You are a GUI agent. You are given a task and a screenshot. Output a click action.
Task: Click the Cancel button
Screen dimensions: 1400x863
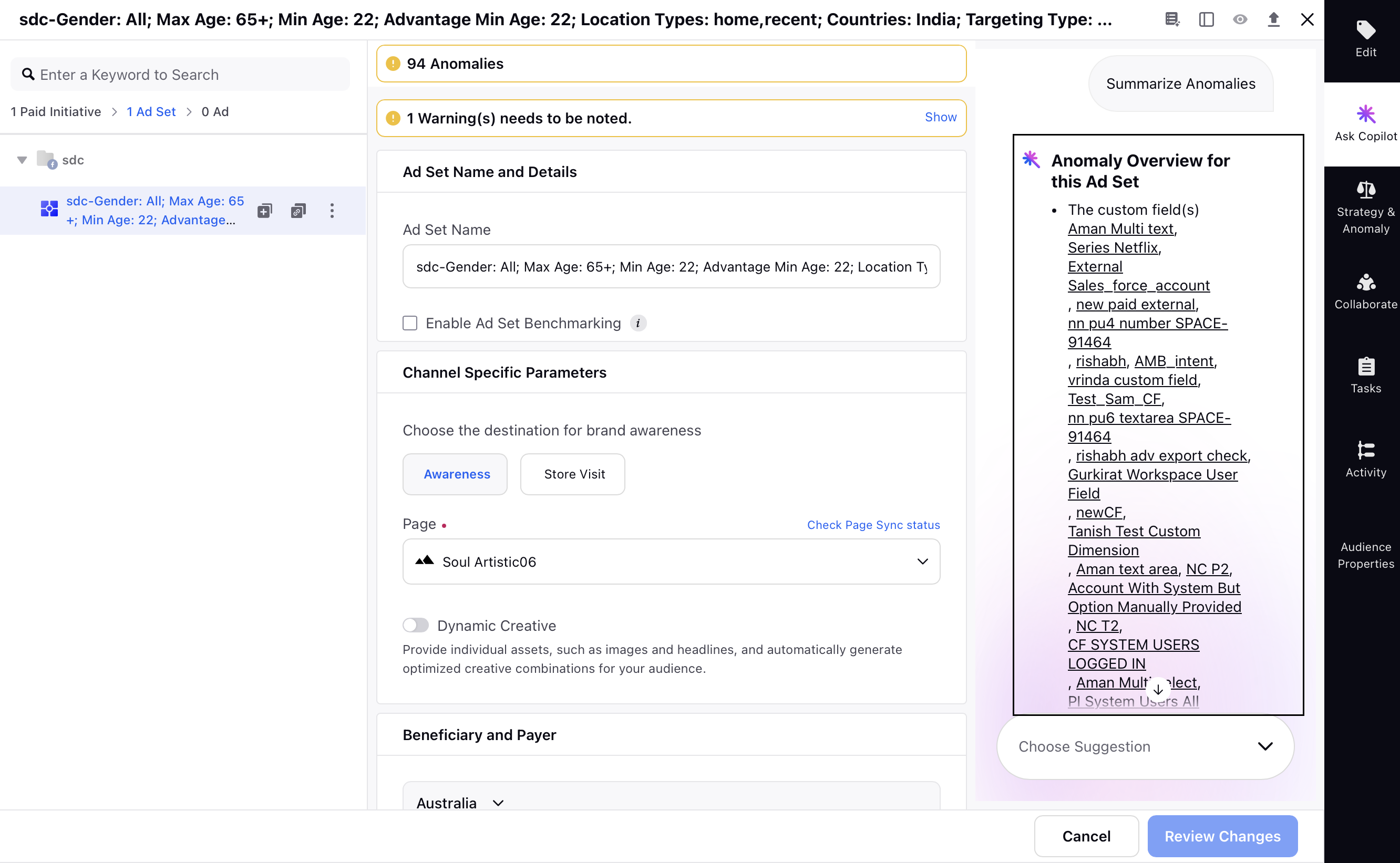1086,836
